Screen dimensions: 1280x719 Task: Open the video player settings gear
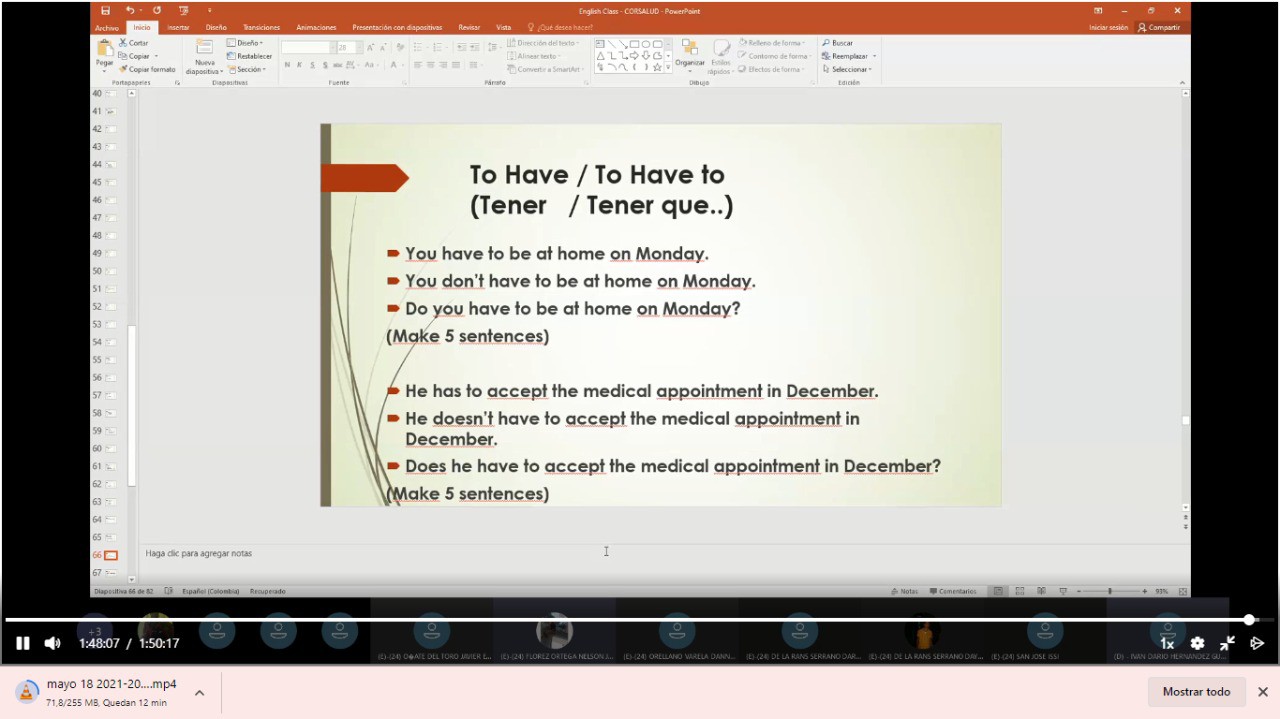1197,643
